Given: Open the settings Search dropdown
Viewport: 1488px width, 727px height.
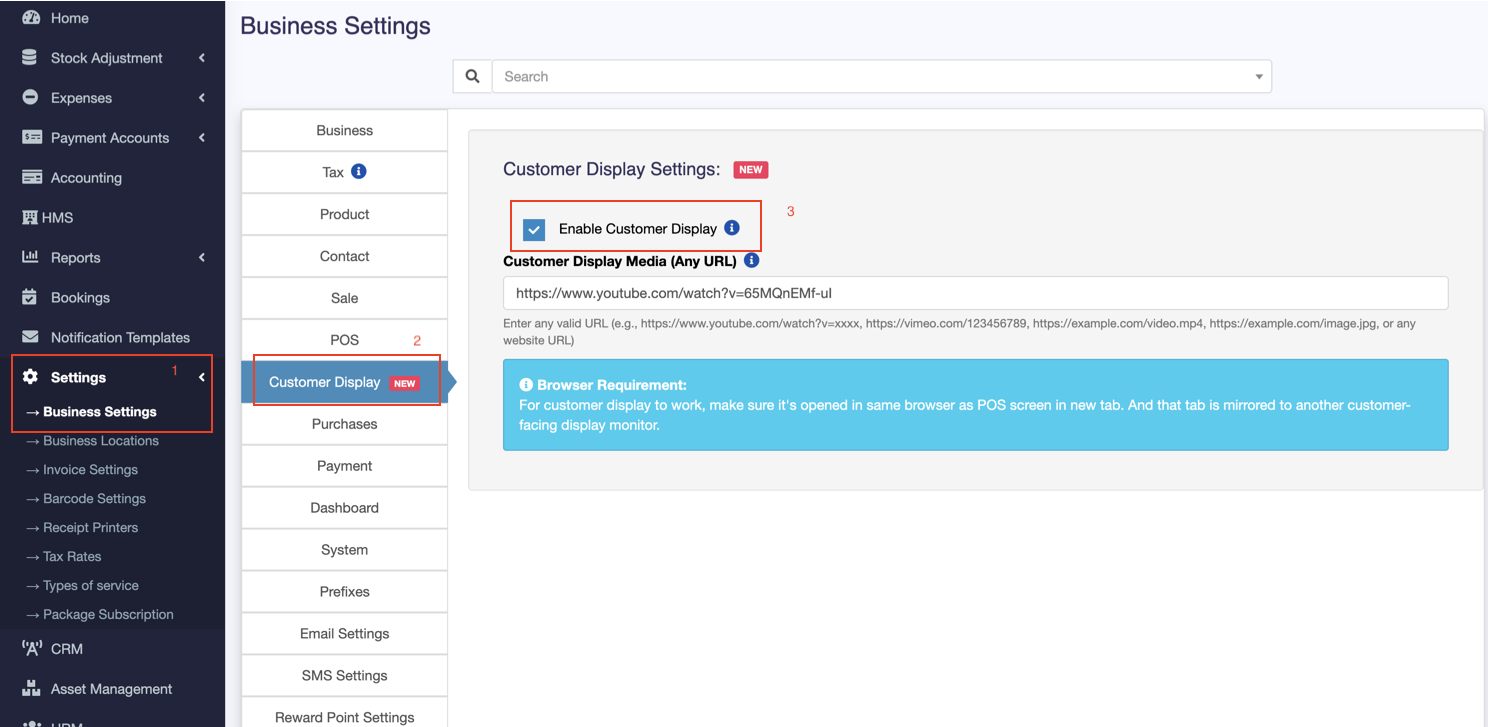Looking at the screenshot, I should tap(881, 76).
